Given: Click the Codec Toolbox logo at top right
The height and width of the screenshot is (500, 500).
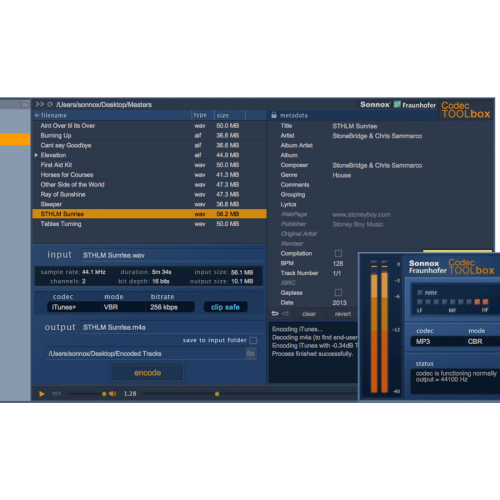Looking at the screenshot, I should point(466,110).
